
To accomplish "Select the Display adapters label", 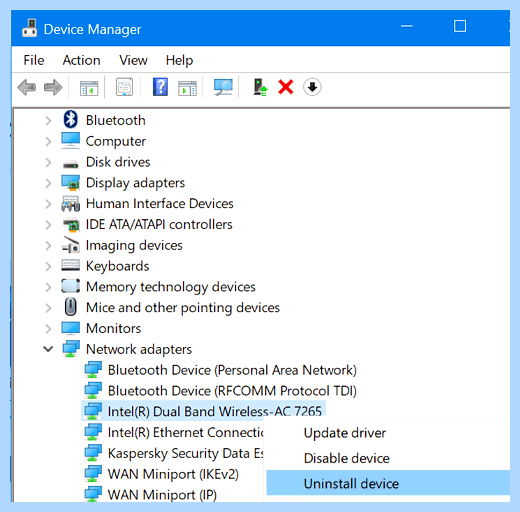I will click(135, 183).
